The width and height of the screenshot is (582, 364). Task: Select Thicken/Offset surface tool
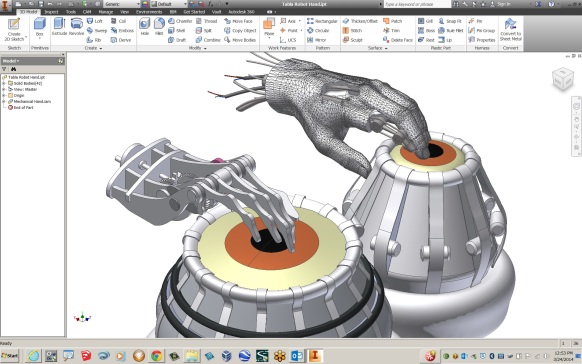[360, 21]
